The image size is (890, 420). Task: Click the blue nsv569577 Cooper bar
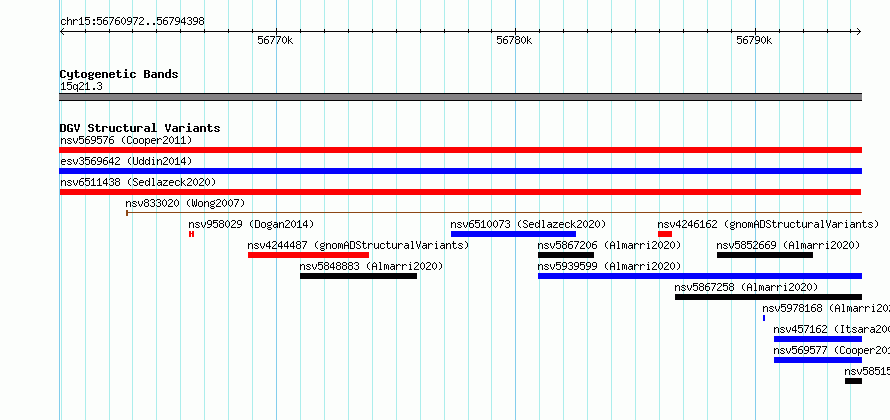pos(818,360)
